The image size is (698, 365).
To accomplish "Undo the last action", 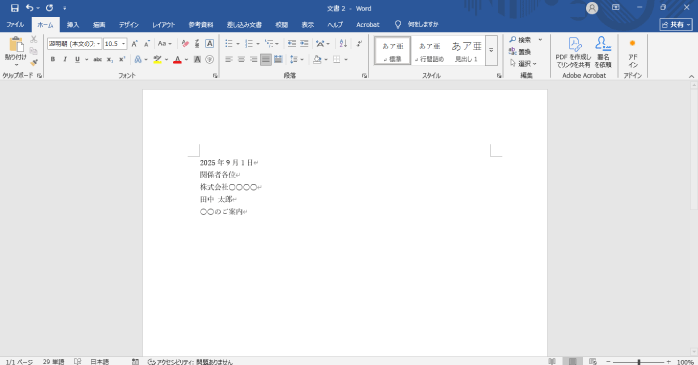I will (x=29, y=8).
